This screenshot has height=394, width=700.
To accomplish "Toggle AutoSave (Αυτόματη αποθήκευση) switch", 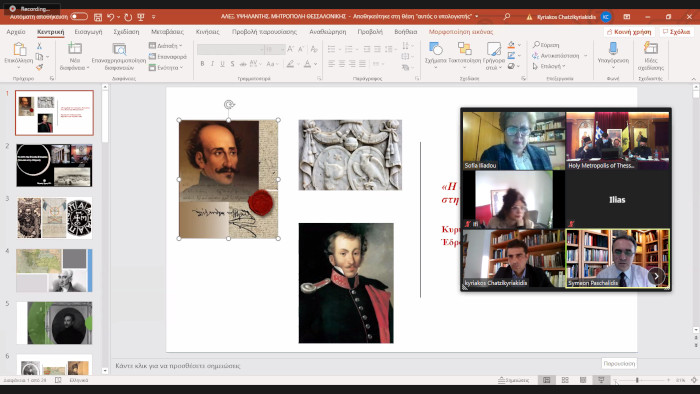I will 79,17.
